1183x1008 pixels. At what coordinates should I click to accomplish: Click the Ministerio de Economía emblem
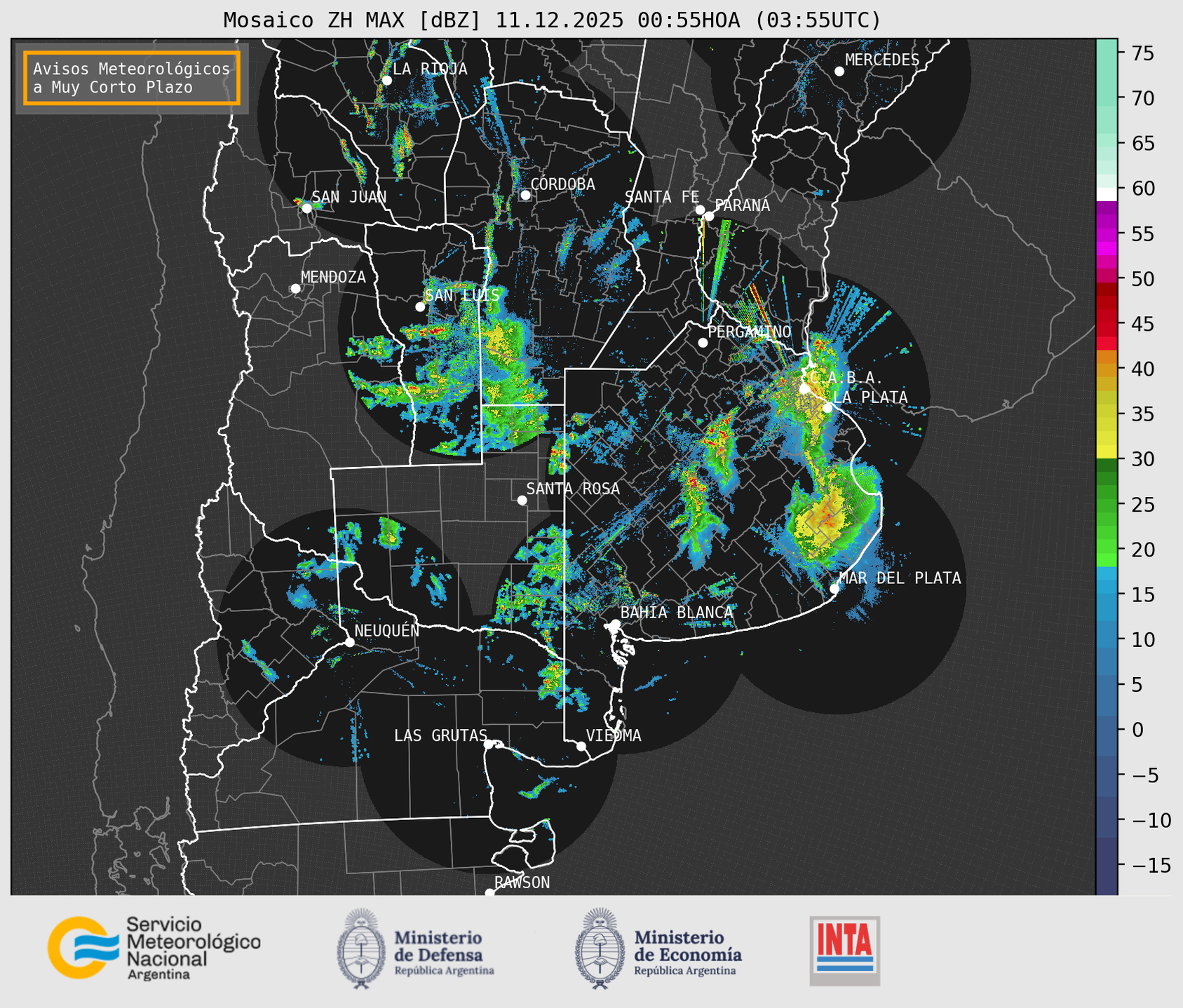[600, 948]
